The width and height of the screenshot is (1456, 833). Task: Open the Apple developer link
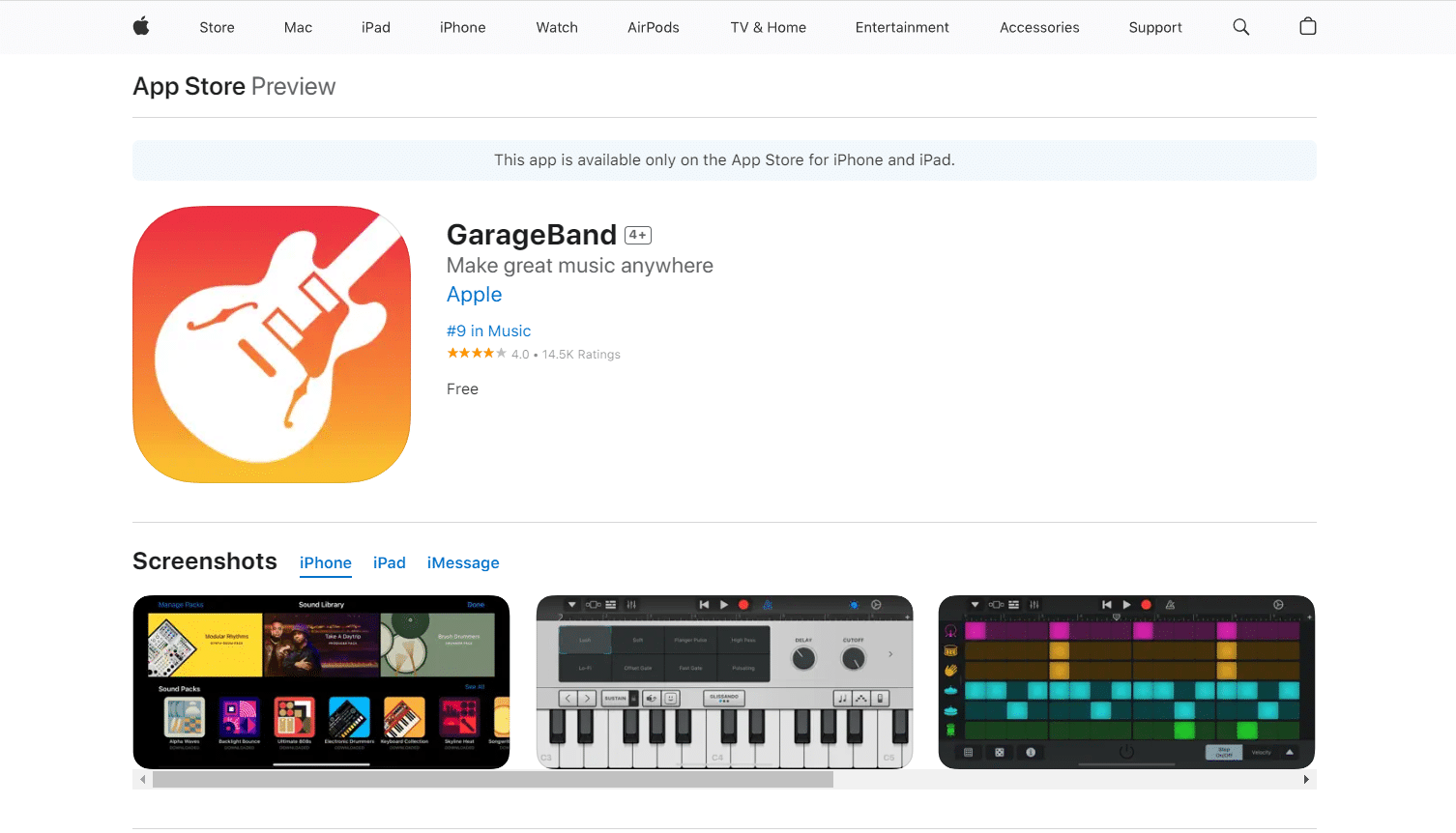474,295
